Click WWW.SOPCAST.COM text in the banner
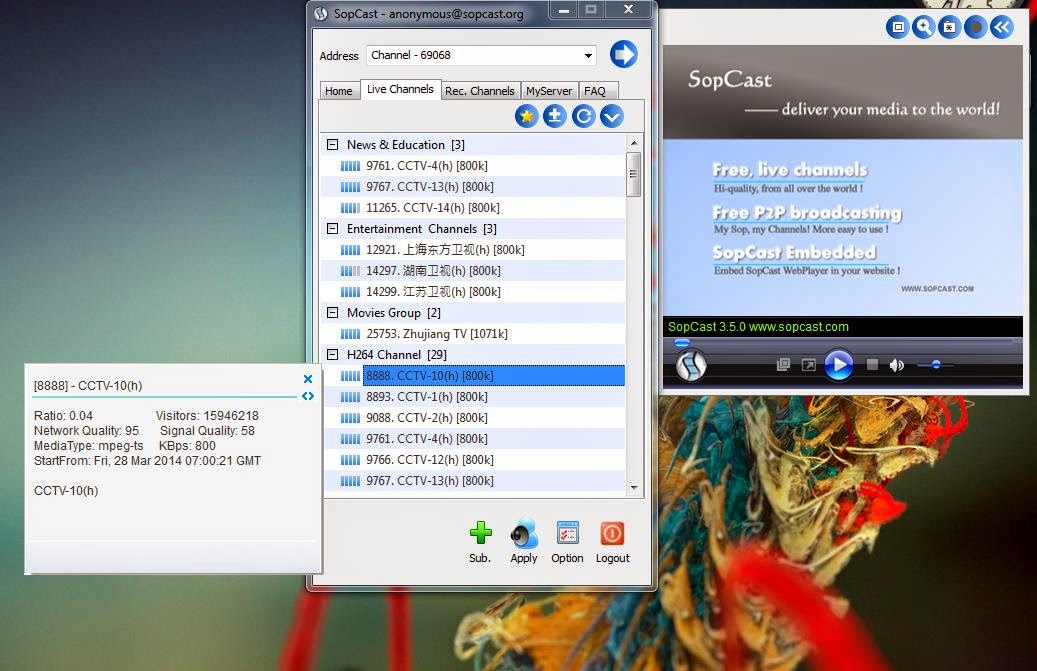This screenshot has width=1037, height=671. tap(937, 289)
